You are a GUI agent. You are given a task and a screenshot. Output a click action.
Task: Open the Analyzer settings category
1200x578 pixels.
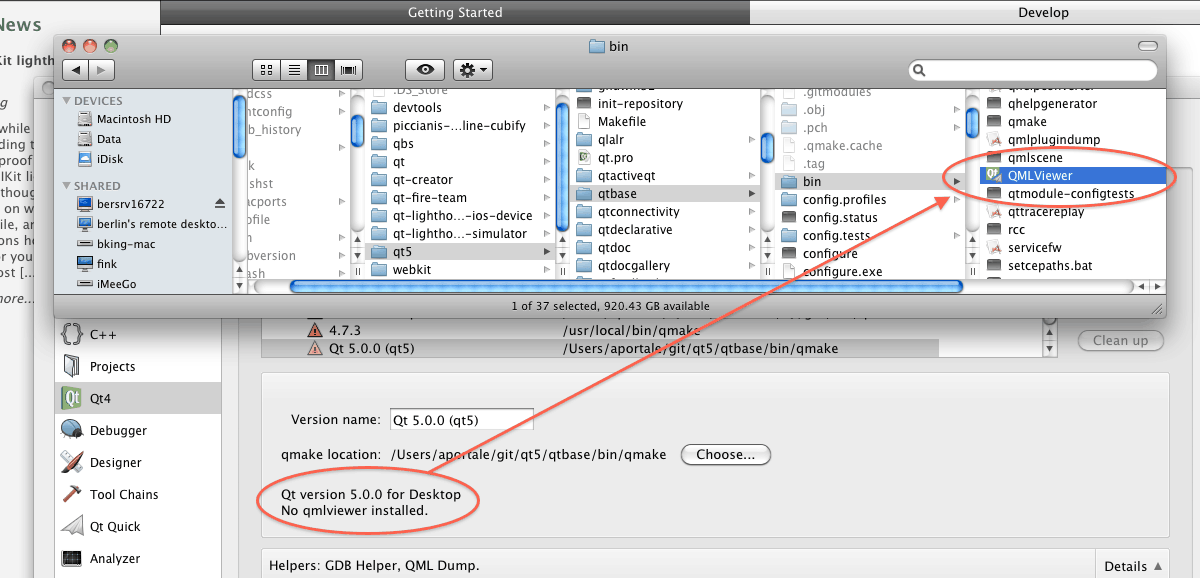[115, 558]
